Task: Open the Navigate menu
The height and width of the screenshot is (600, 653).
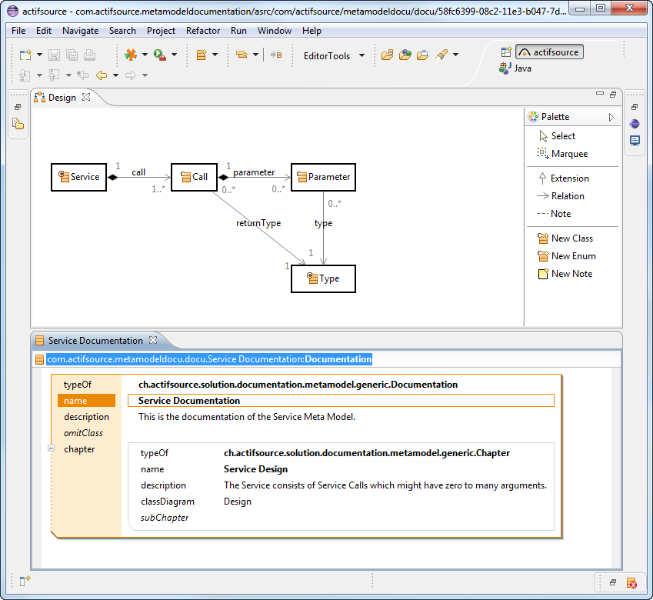Action: point(81,31)
